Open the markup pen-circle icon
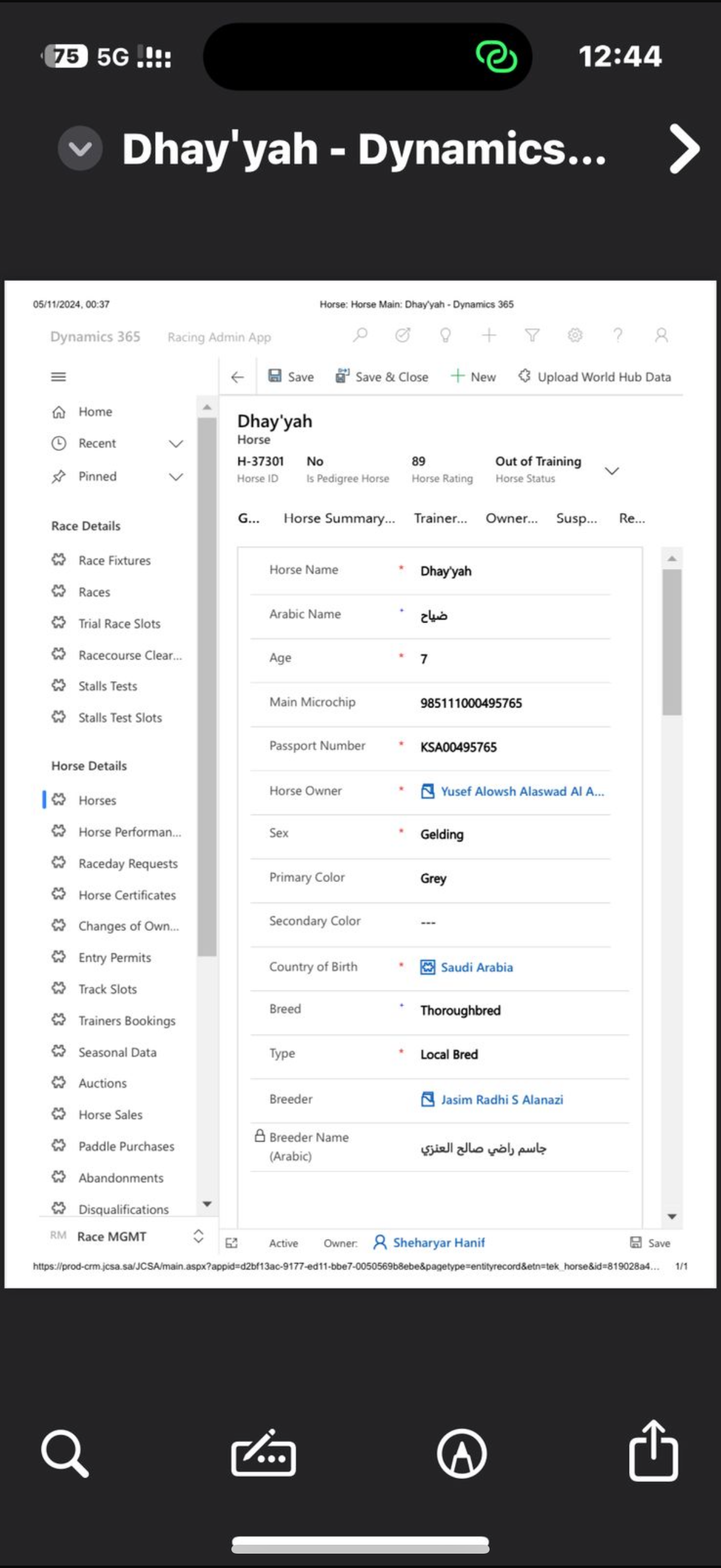Image resolution: width=721 pixels, height=1568 pixels. pyautogui.click(x=461, y=1454)
